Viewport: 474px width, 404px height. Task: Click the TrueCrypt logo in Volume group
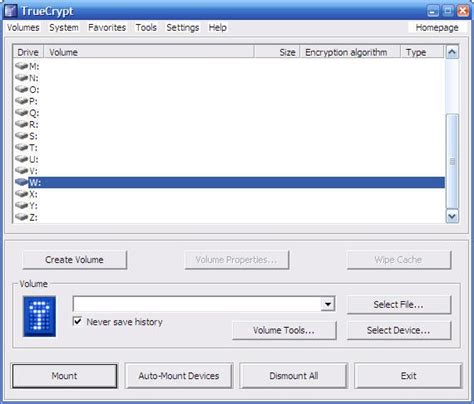39,316
